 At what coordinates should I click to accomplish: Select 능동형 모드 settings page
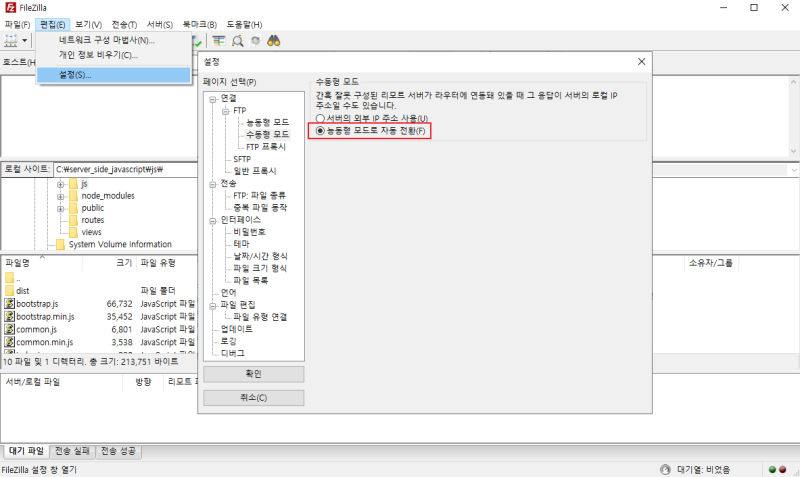click(x=267, y=122)
